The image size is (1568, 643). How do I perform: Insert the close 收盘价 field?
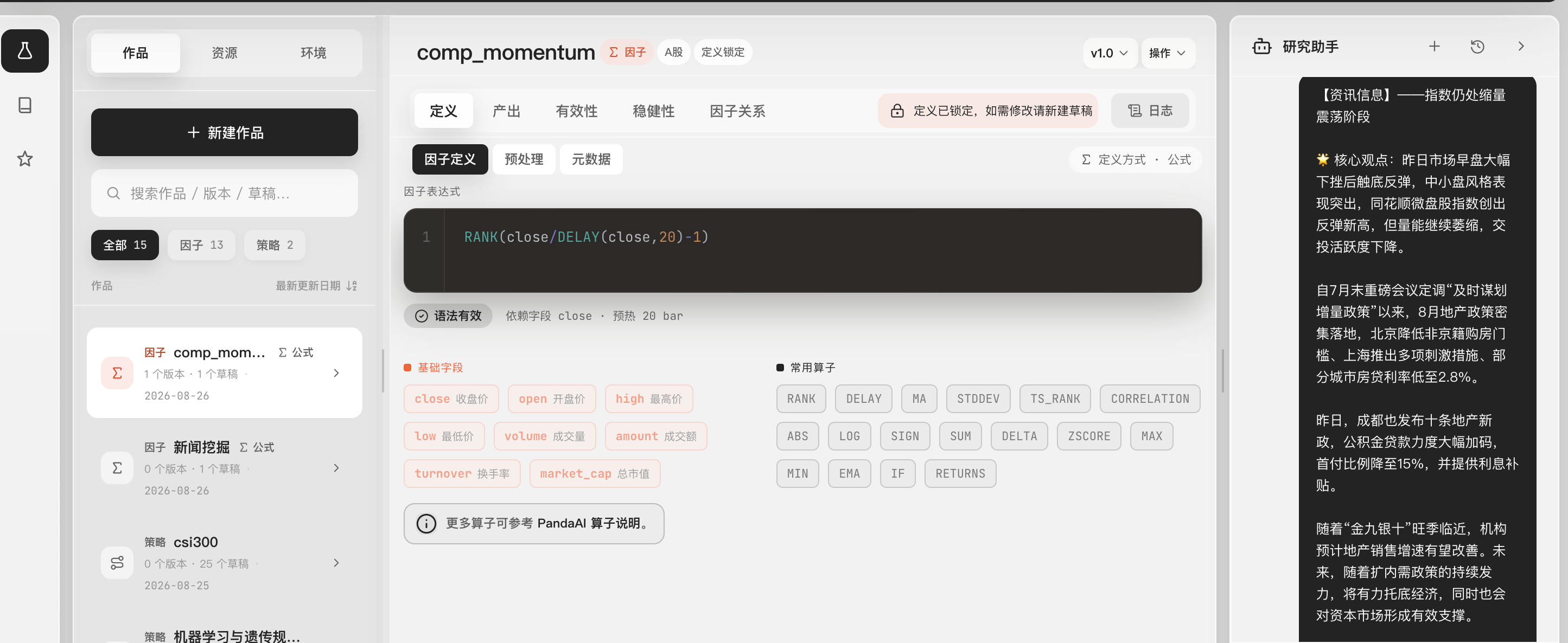coord(451,399)
